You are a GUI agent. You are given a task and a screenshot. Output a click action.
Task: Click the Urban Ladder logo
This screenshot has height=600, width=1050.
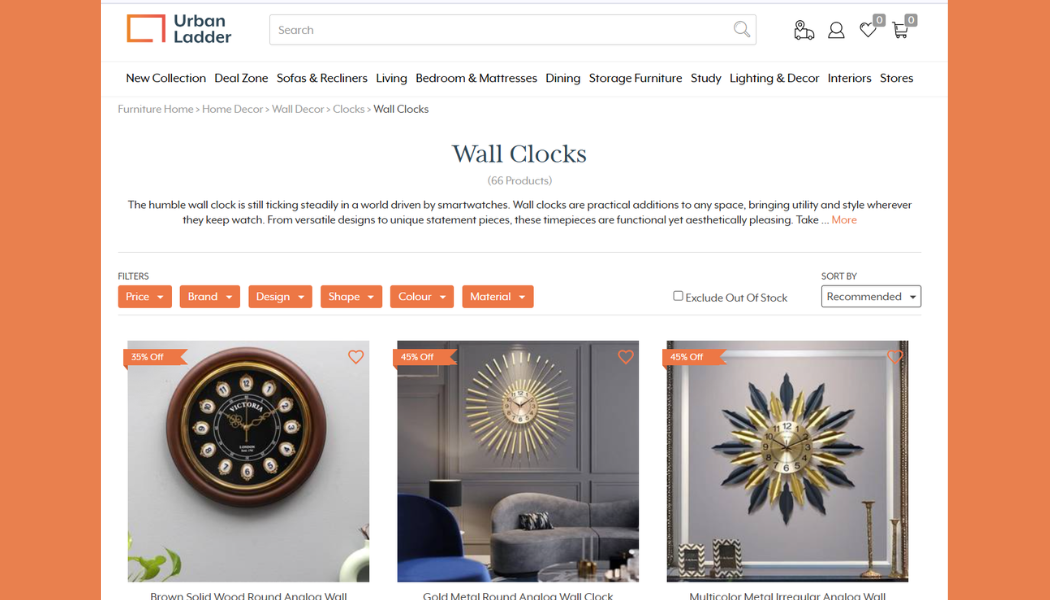[179, 29]
